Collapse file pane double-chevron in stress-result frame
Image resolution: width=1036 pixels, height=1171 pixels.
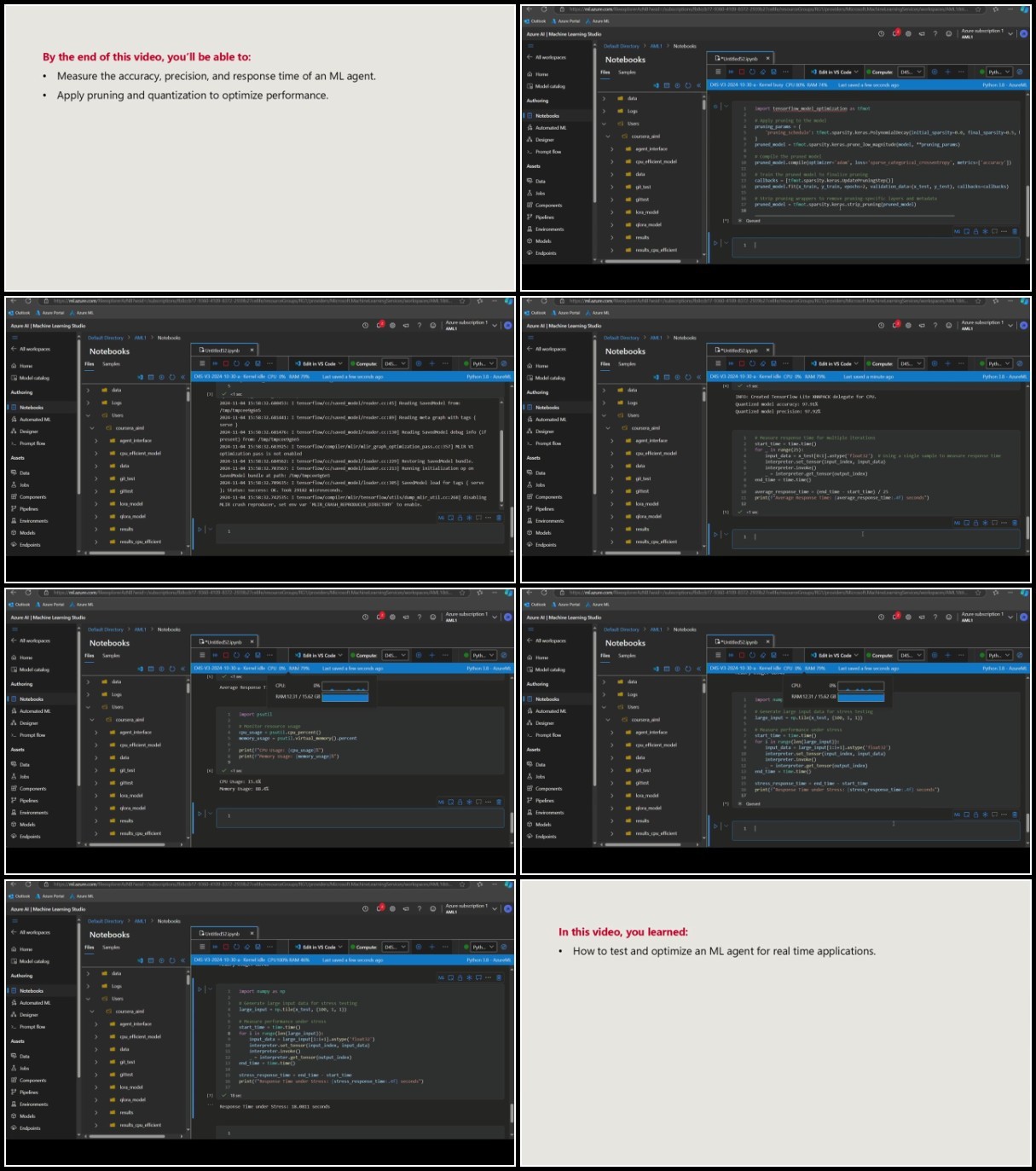[x=182, y=960]
